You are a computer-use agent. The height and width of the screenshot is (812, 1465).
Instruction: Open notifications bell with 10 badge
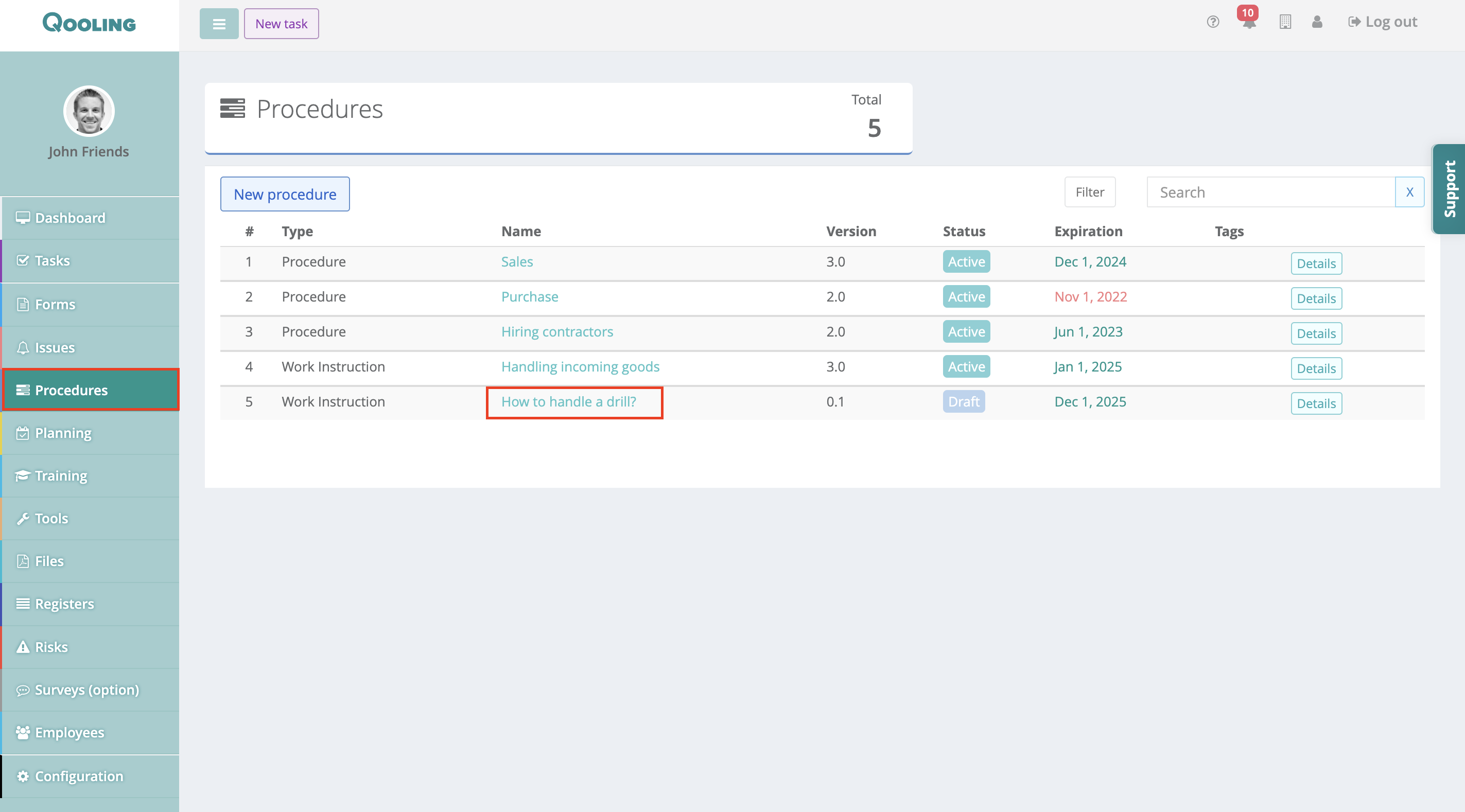[1249, 22]
